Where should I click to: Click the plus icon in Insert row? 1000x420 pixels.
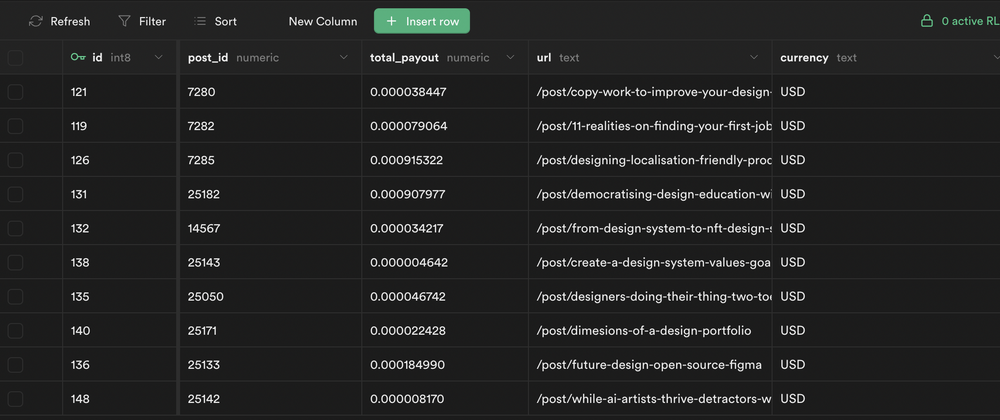391,21
